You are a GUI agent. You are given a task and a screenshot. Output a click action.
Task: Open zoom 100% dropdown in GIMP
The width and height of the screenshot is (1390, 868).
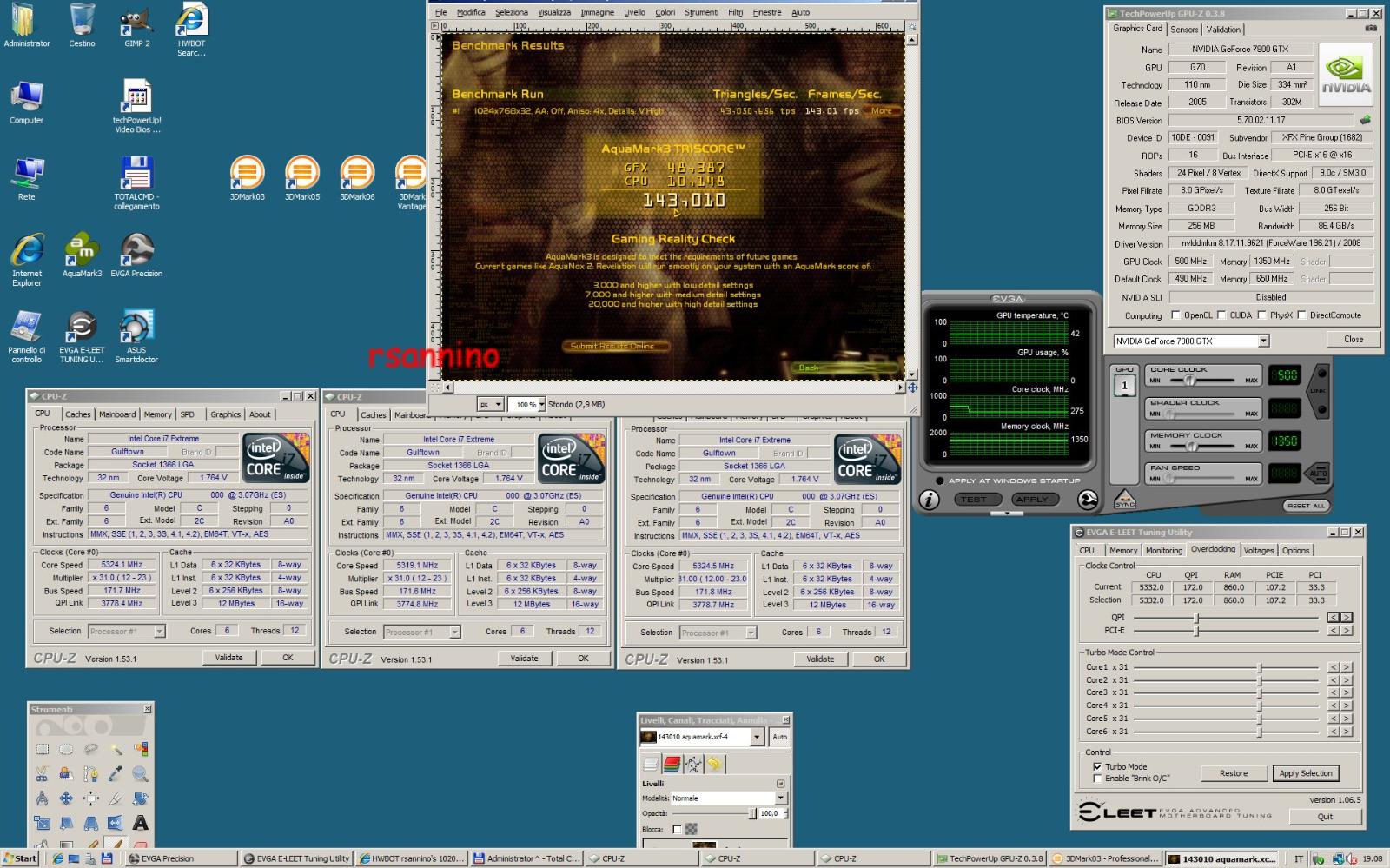(x=542, y=404)
